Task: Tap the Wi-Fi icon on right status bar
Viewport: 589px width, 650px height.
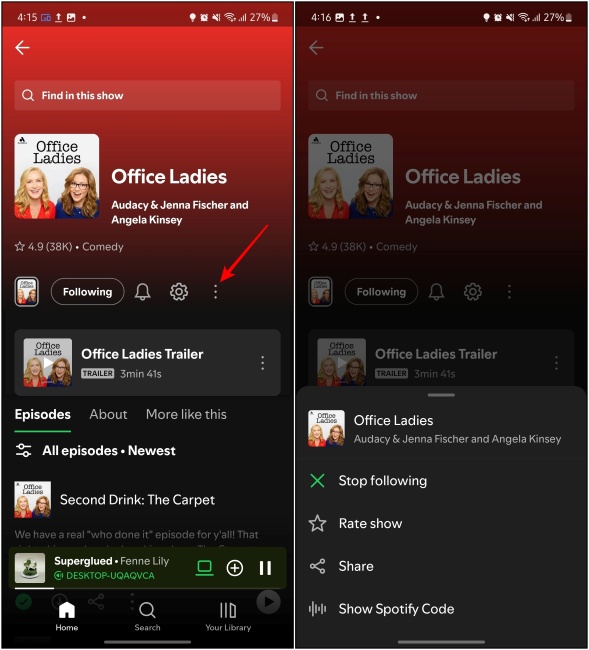Action: (524, 17)
